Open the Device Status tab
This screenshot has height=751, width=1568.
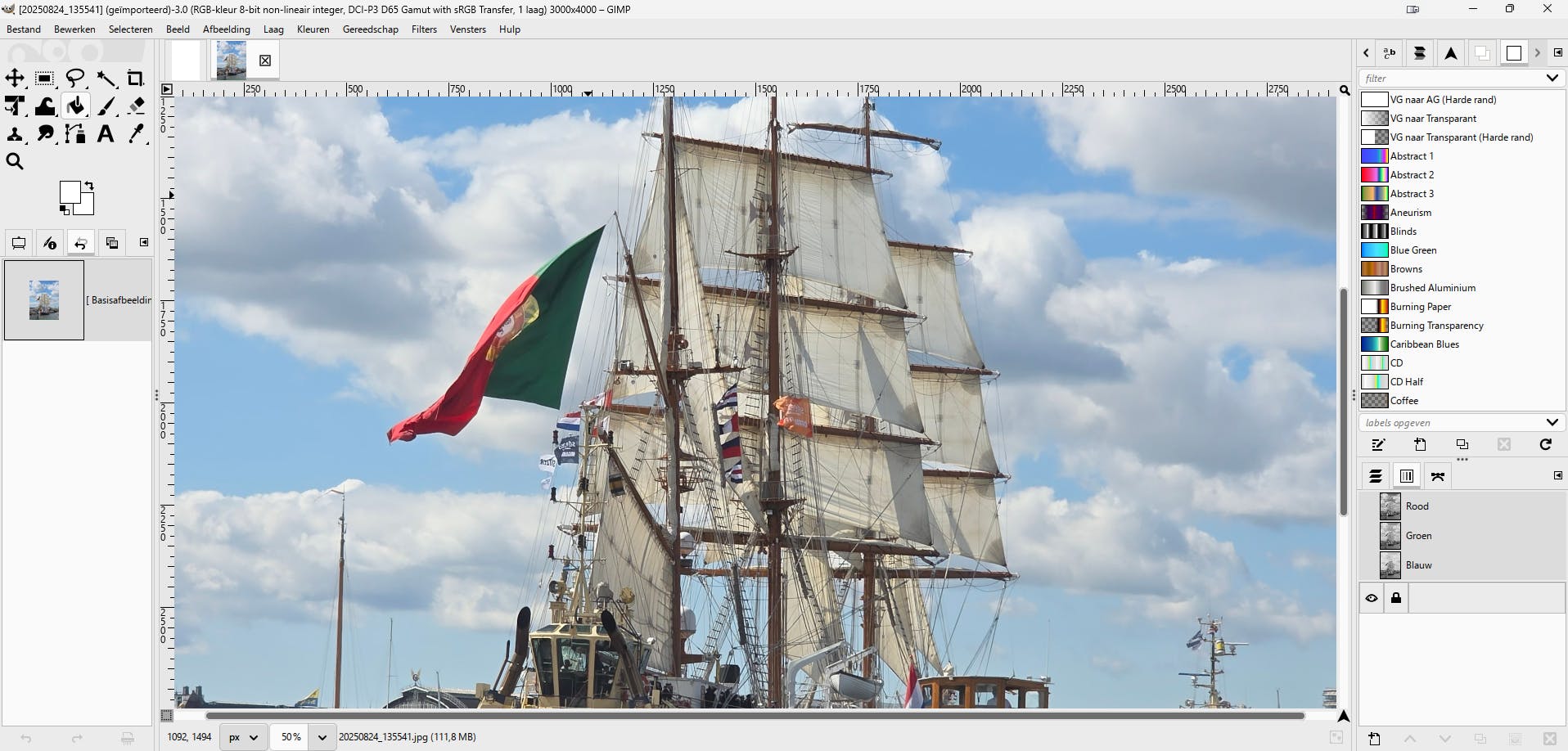click(50, 243)
